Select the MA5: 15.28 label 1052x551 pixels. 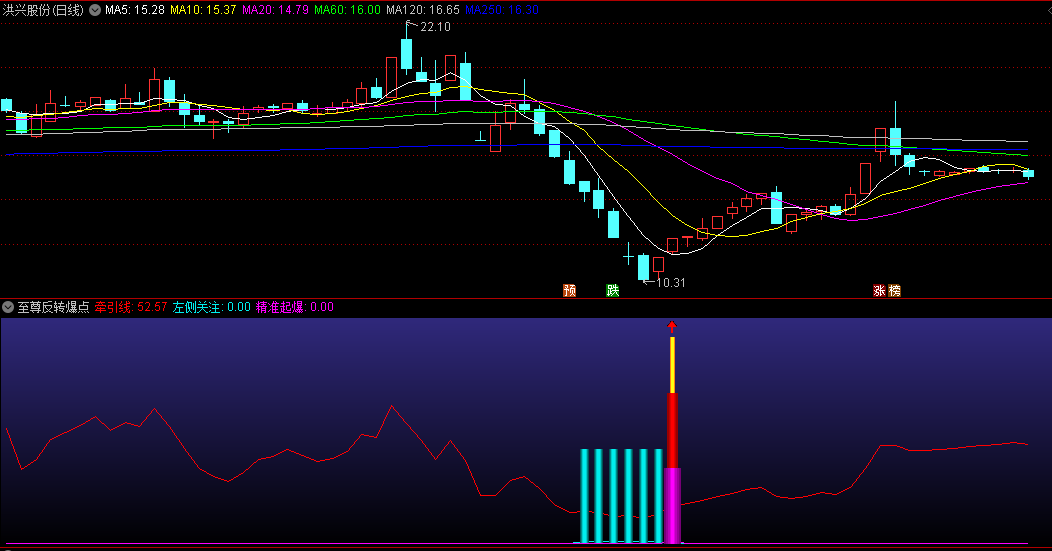coord(134,10)
